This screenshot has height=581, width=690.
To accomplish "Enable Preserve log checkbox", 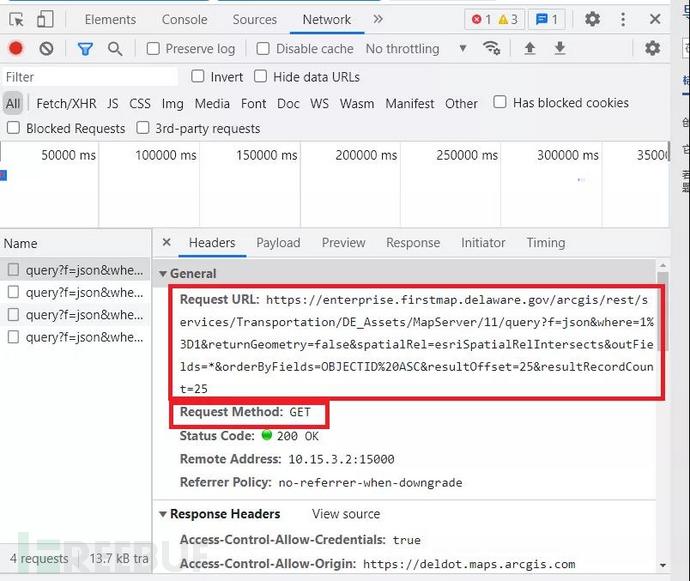I will coord(153,48).
